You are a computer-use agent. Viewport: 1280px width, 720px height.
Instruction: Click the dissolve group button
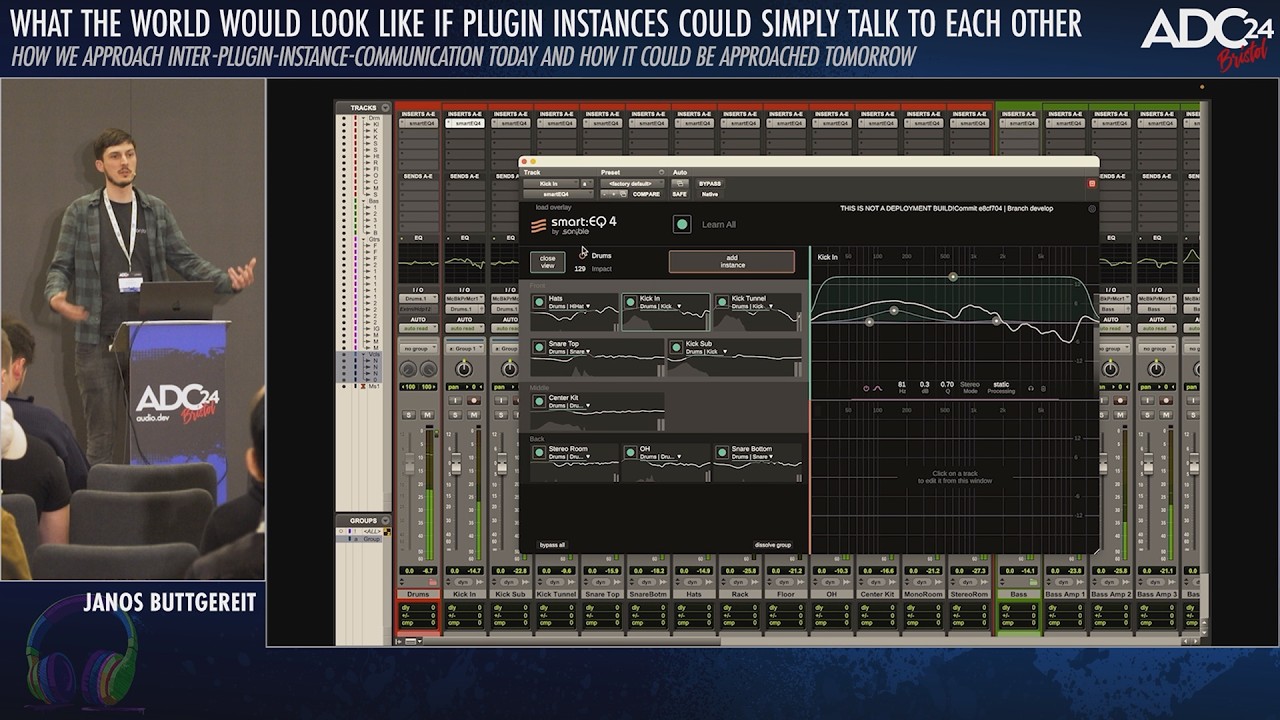coord(772,545)
